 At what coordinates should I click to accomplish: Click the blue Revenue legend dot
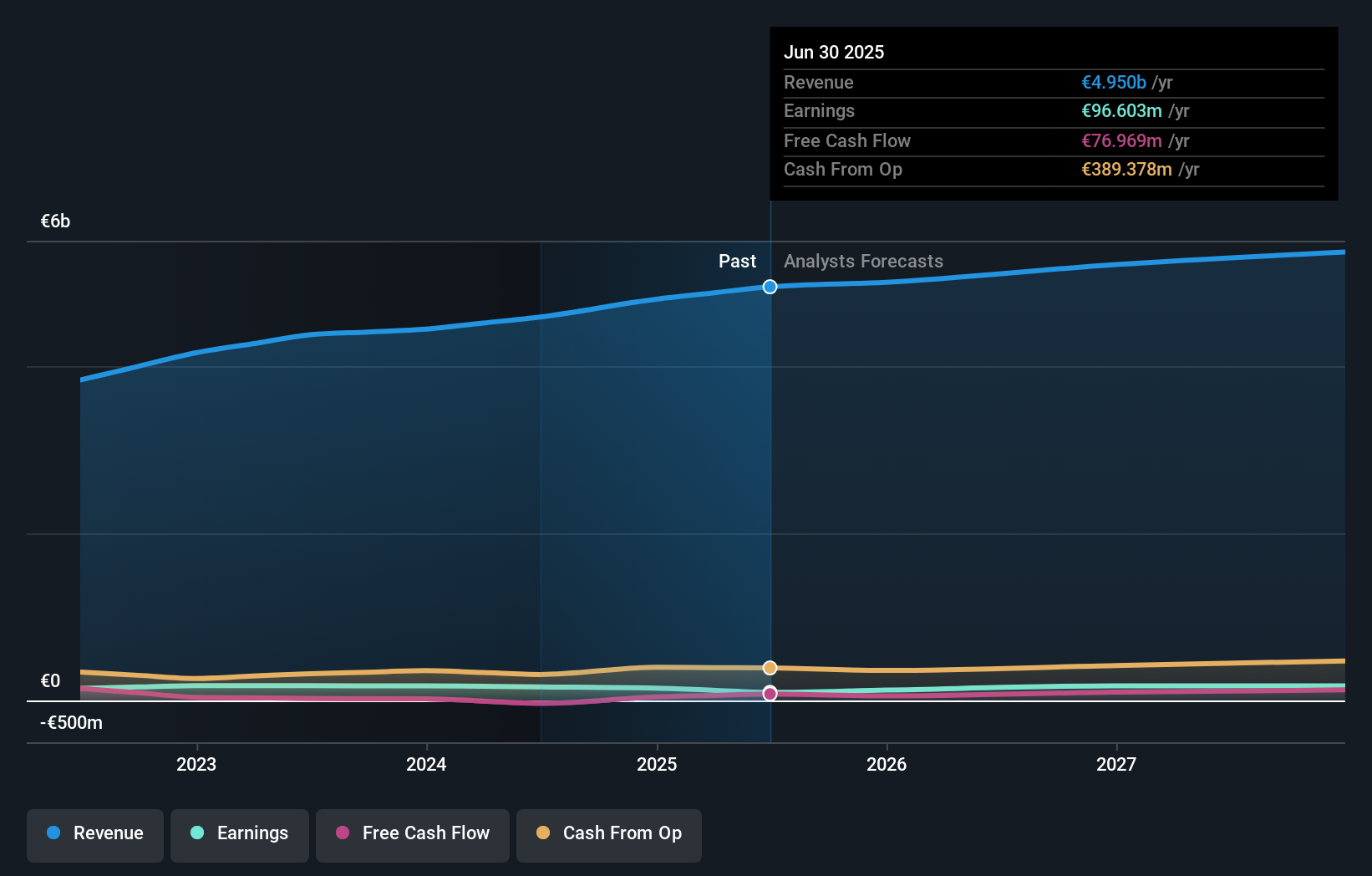52,833
